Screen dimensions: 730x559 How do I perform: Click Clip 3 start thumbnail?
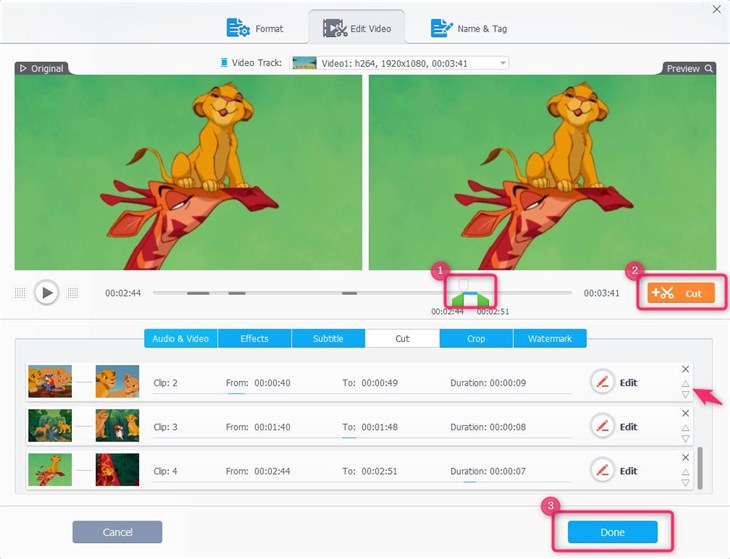(50, 425)
